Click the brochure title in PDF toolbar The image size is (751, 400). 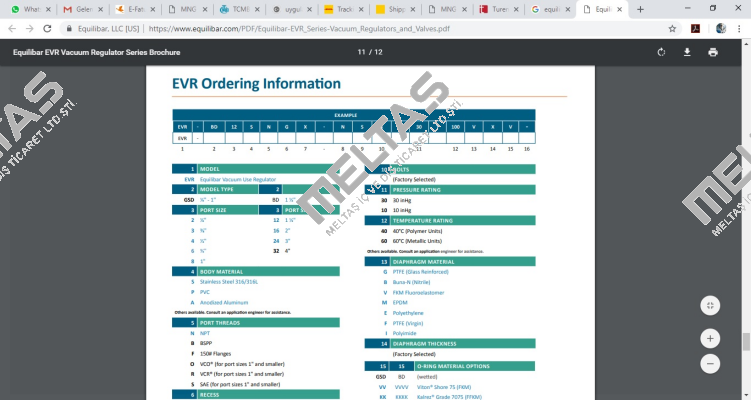pos(97,52)
